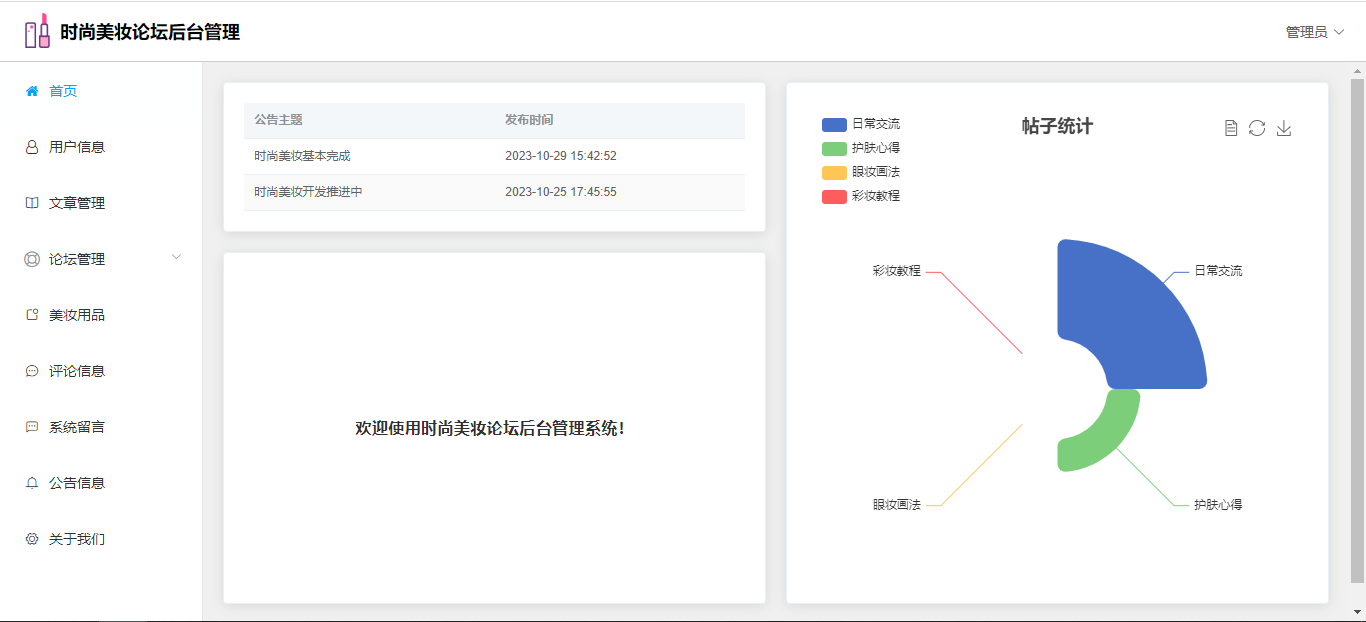Open 评论信息 page
Screen dimensions: 1366x622
click(x=101, y=371)
